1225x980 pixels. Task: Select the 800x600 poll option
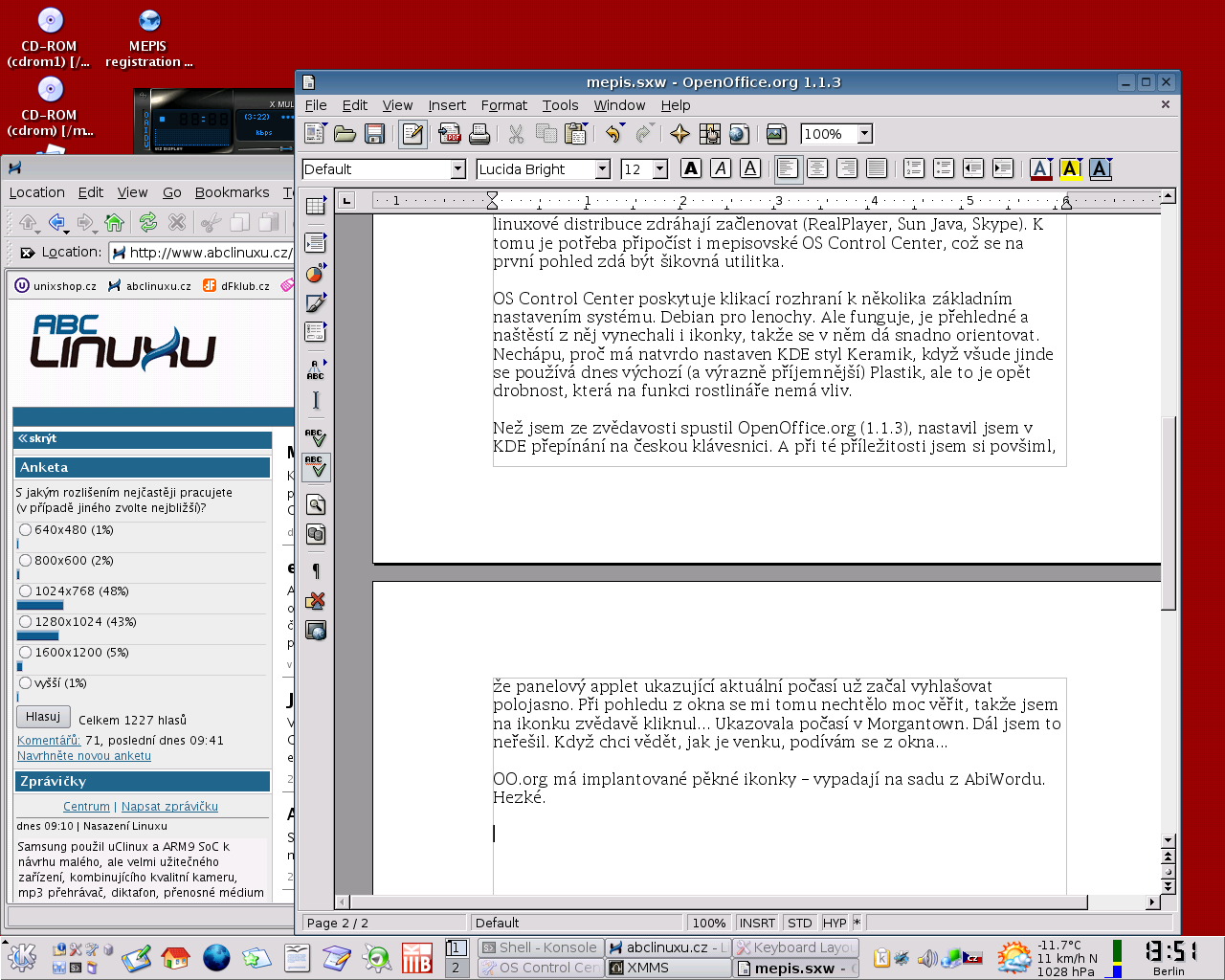pyautogui.click(x=26, y=560)
